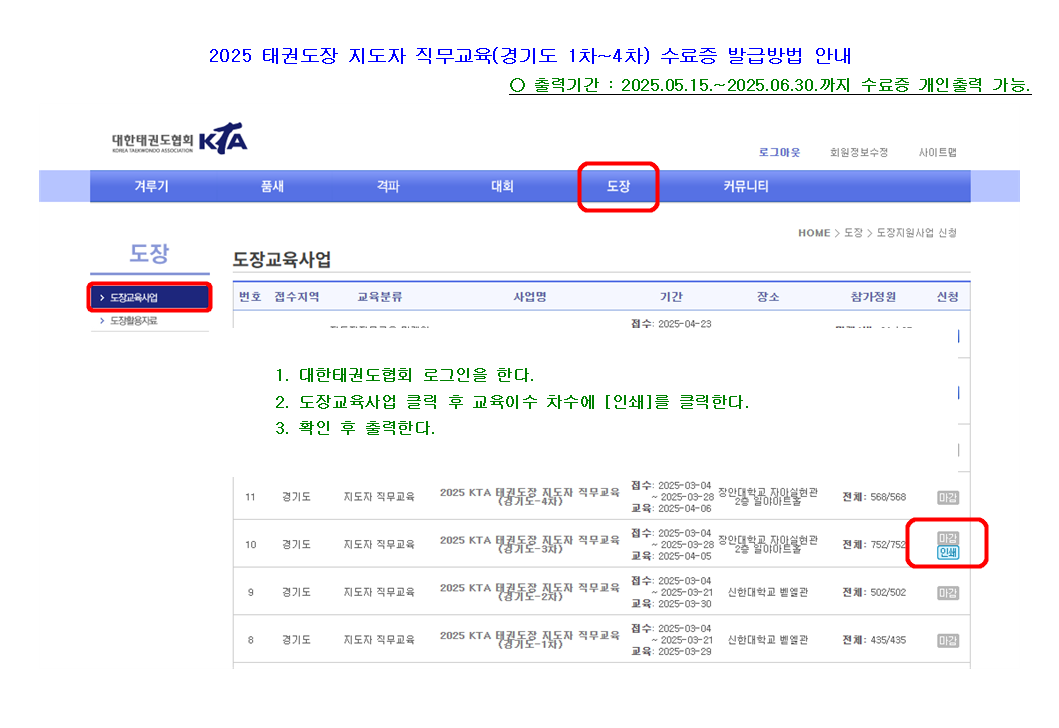Viewport: 1059px width, 728px height.
Task: Select 도장교육사업 in the sidebar
Action: point(149,297)
